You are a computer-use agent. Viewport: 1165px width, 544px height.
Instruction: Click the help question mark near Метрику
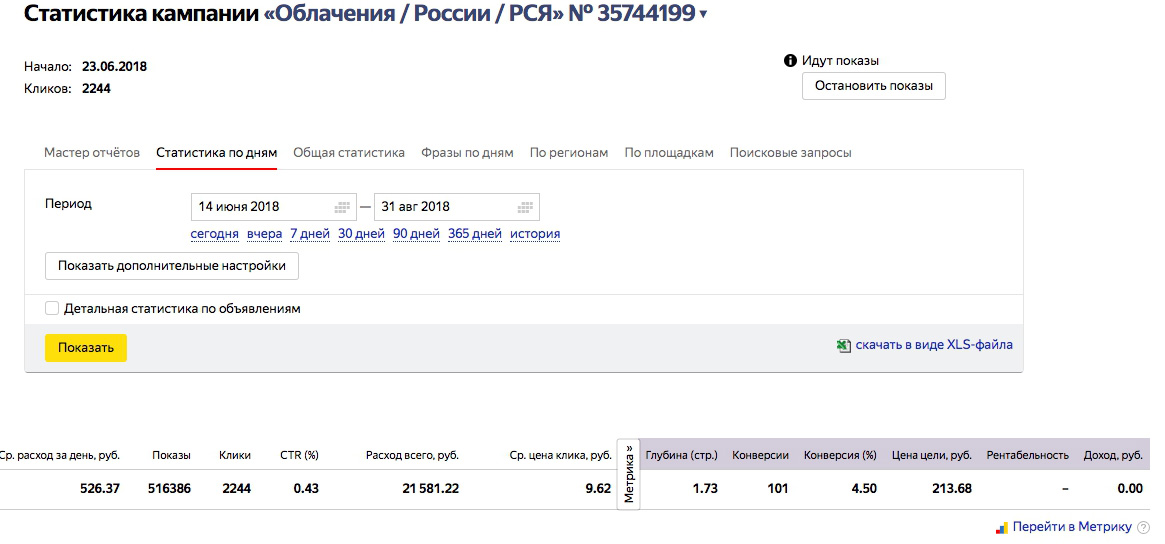(1143, 528)
